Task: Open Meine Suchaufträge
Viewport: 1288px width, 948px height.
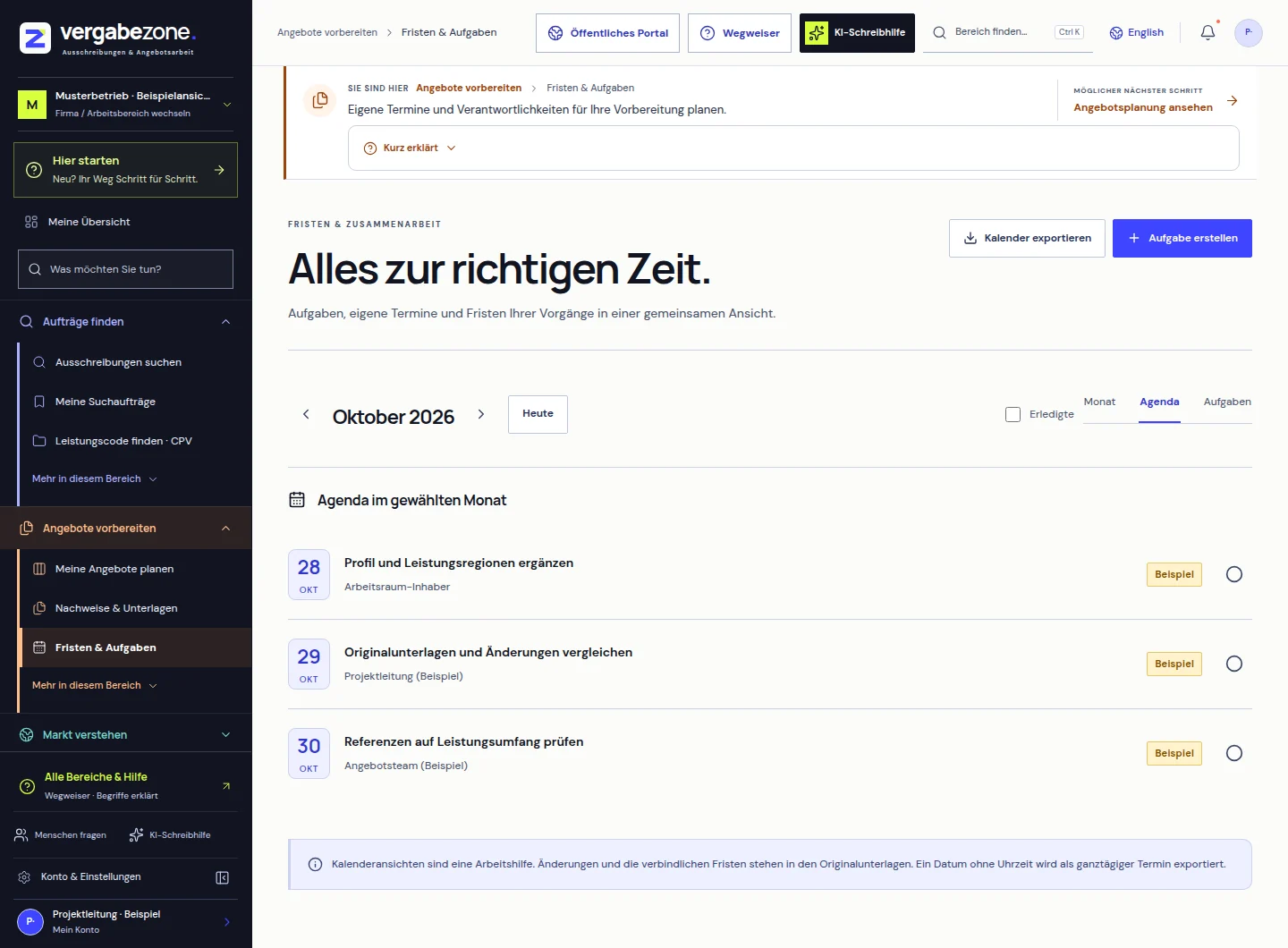Action: tap(134, 402)
